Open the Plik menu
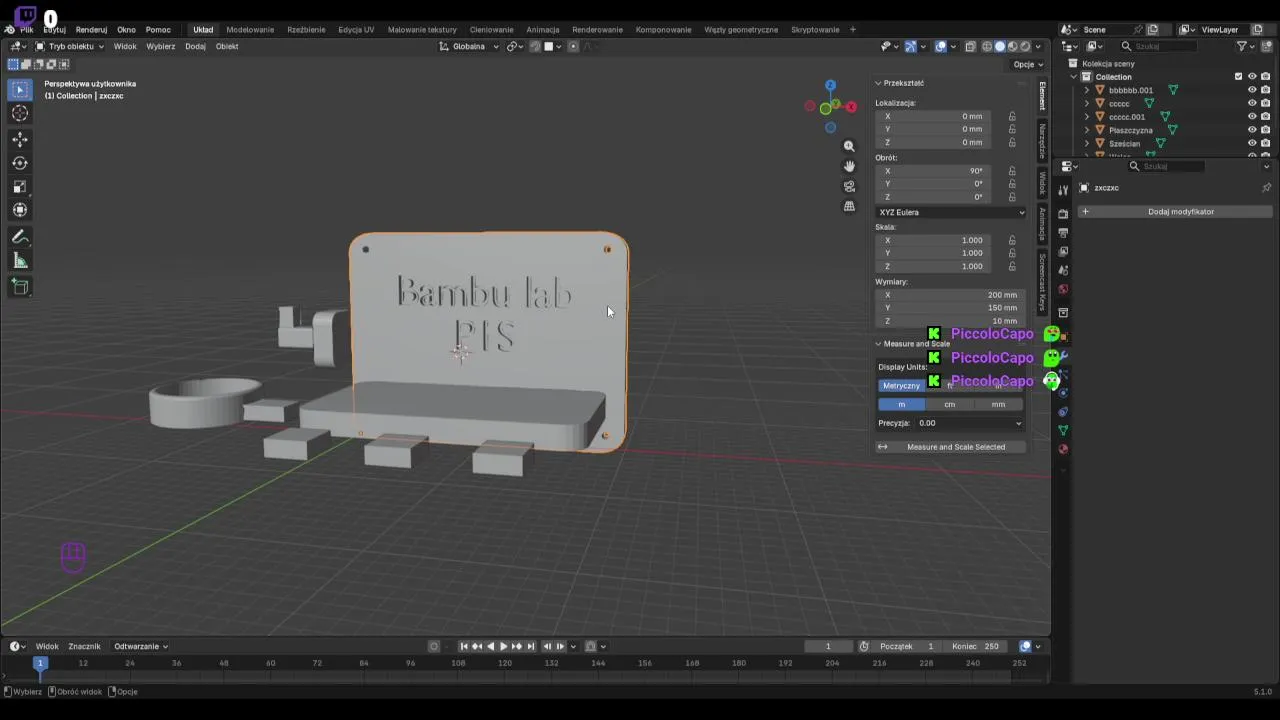 pos(27,29)
